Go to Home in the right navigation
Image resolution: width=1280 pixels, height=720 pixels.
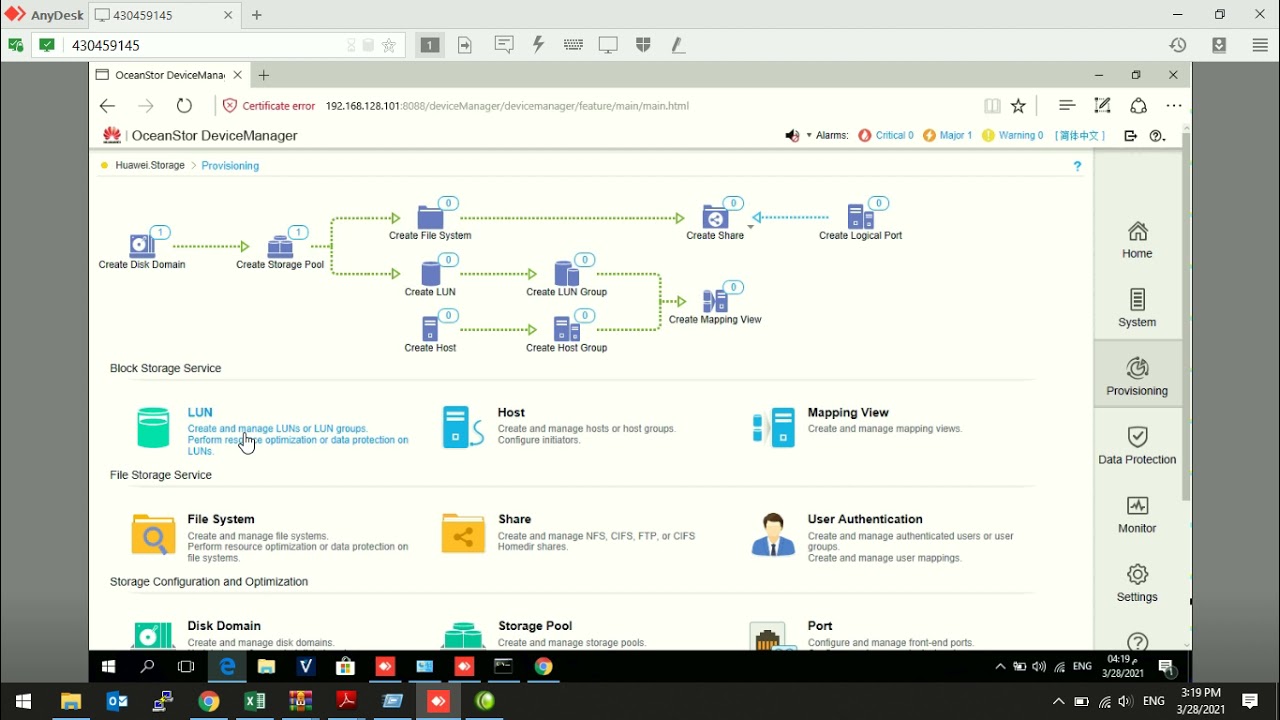point(1137,240)
